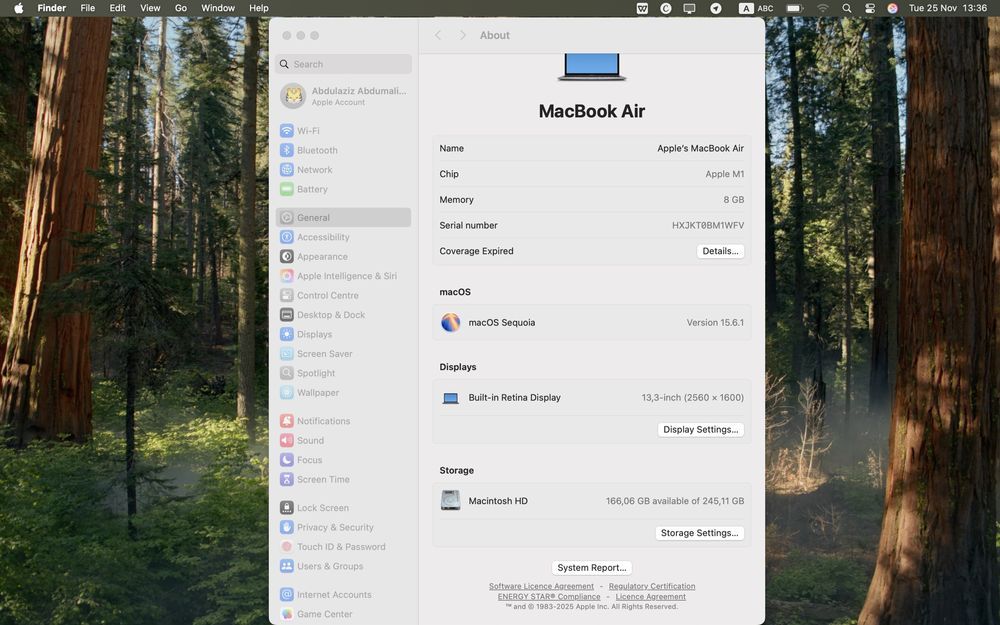Open Privacy & Security hand icon
This screenshot has width=1000, height=625.
click(x=287, y=527)
